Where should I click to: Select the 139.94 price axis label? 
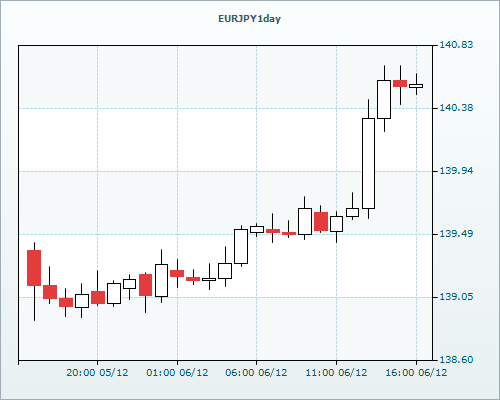point(456,171)
